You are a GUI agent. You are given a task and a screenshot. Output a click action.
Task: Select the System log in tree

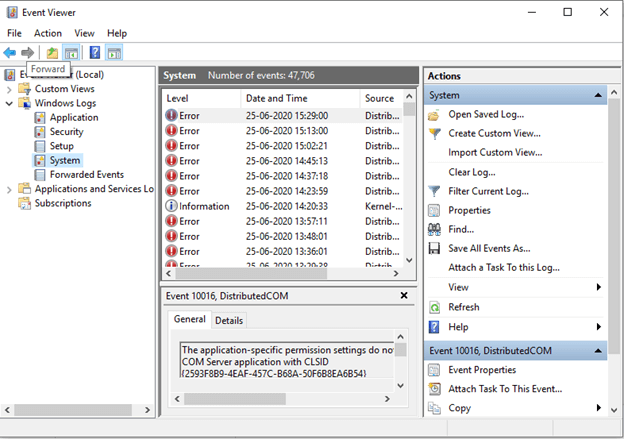point(64,160)
